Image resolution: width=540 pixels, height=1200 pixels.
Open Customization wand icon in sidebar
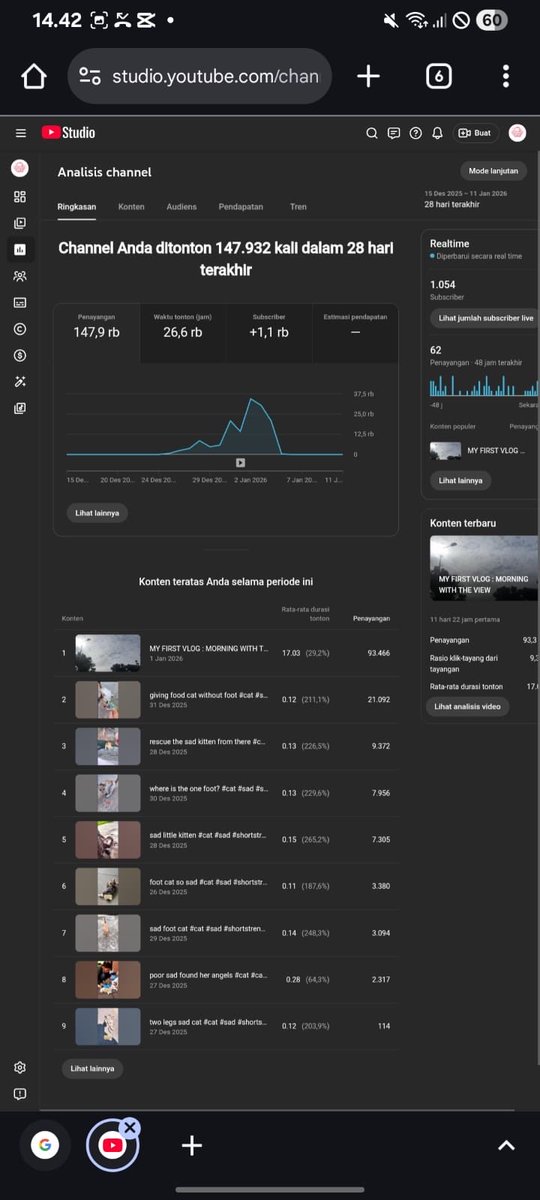point(20,381)
